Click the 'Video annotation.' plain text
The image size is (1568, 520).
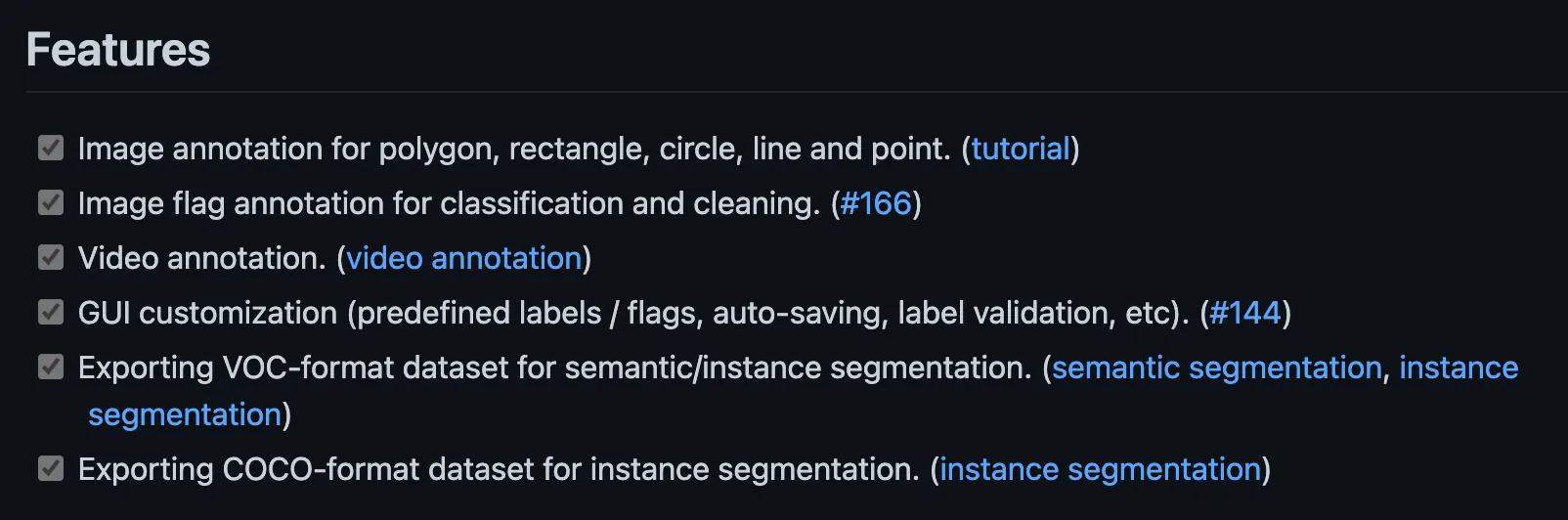pyautogui.click(x=202, y=258)
